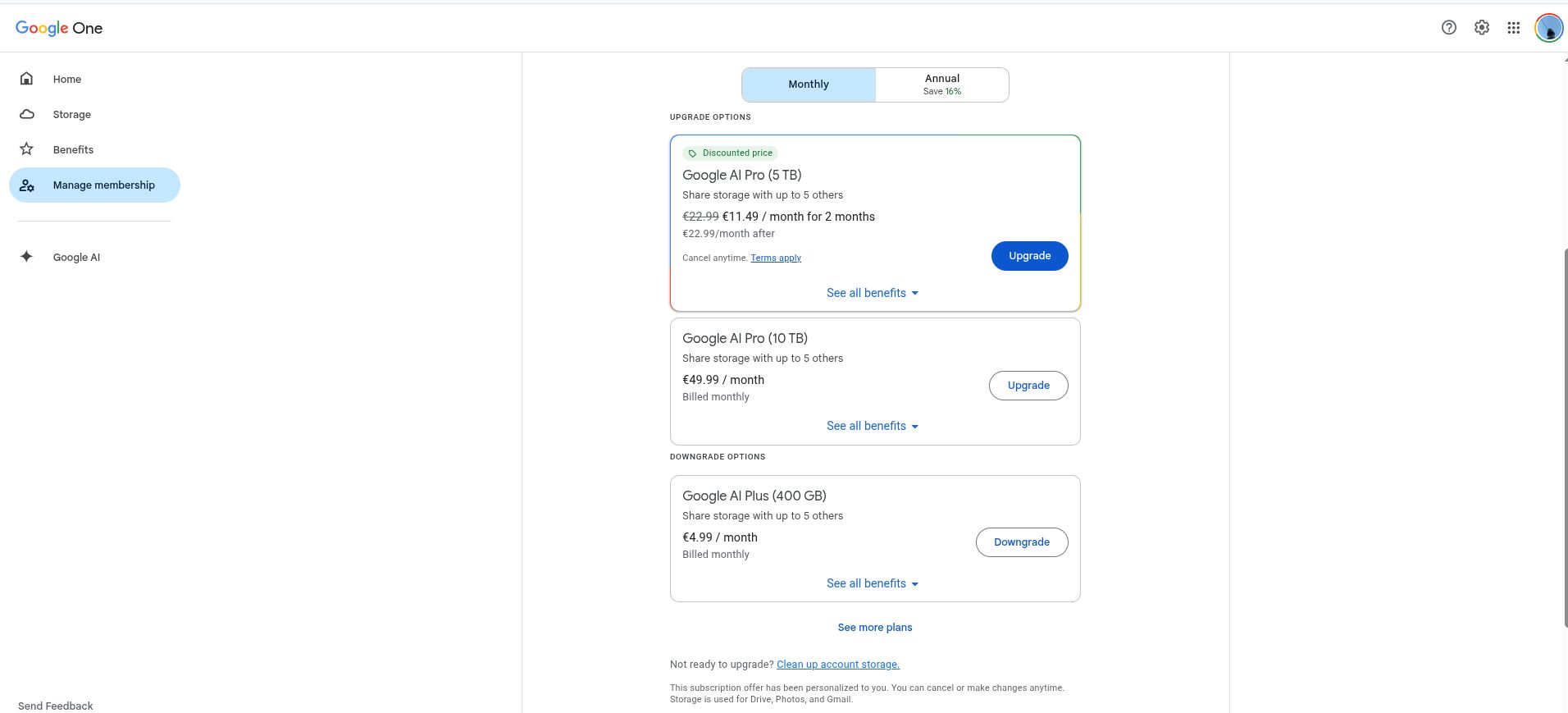Click See more plans
The height and width of the screenshot is (713, 1568).
pyautogui.click(x=875, y=628)
